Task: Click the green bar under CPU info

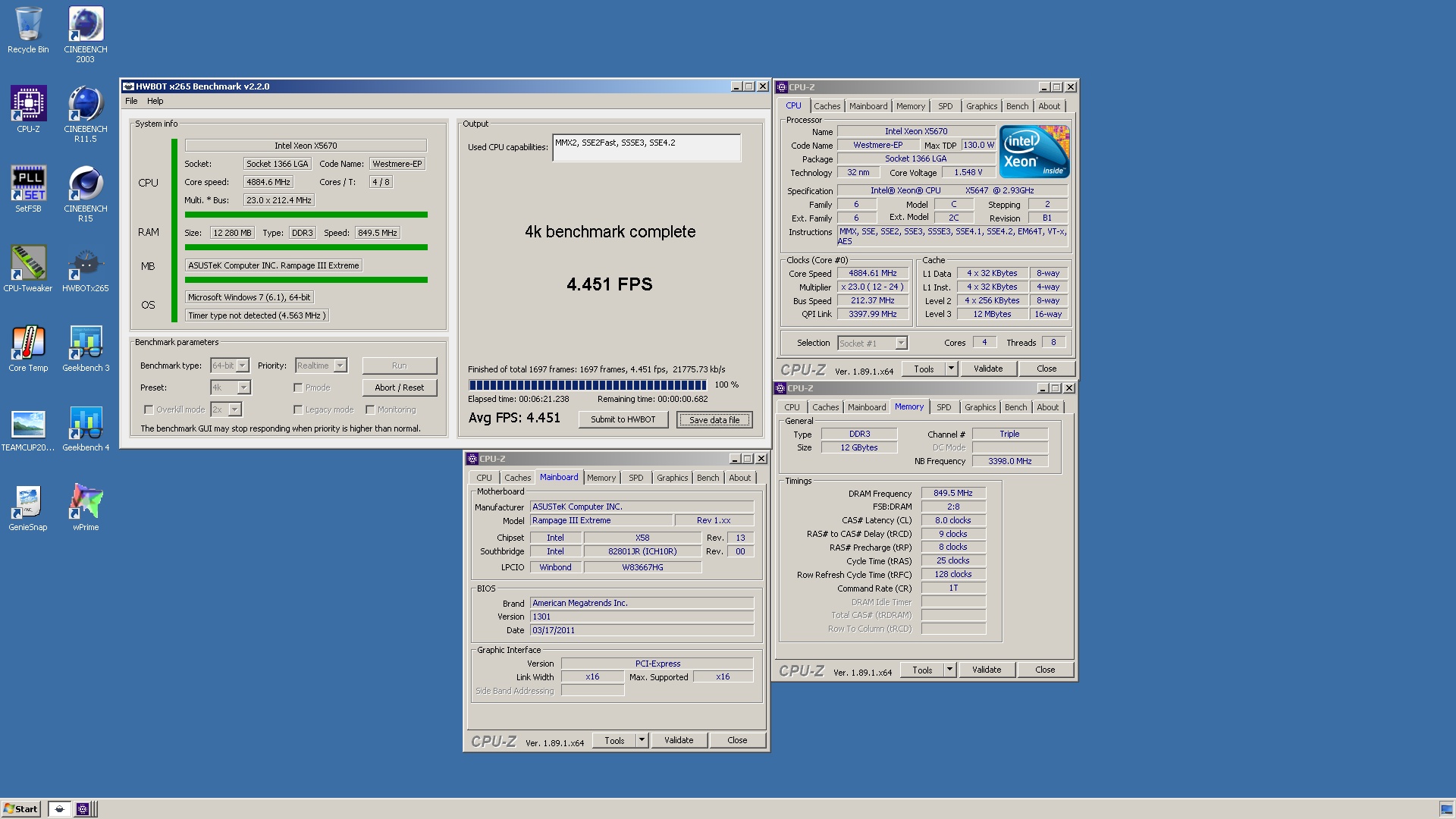Action: (x=306, y=215)
